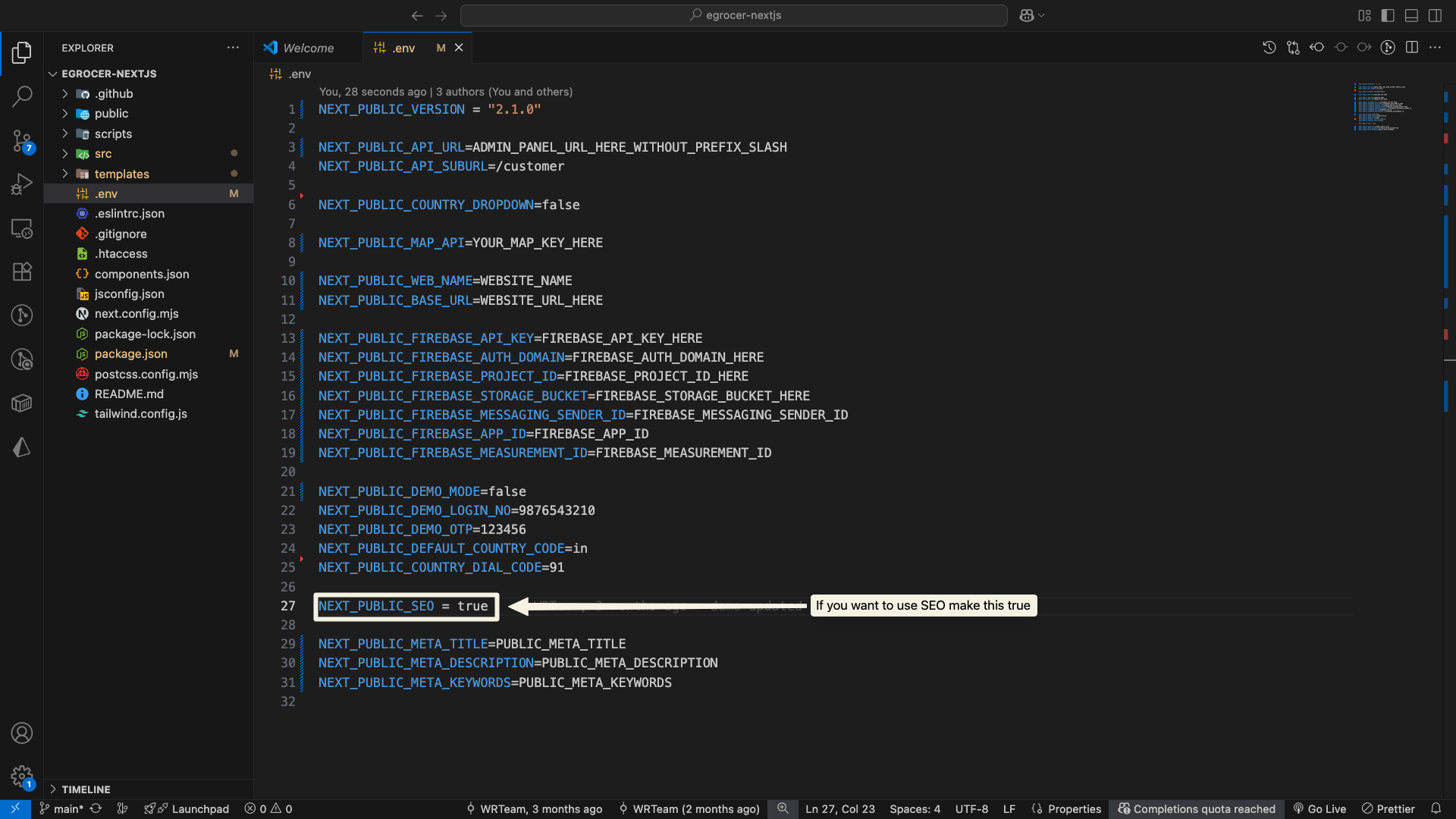Click the Explorer more actions ellipsis

coord(233,48)
